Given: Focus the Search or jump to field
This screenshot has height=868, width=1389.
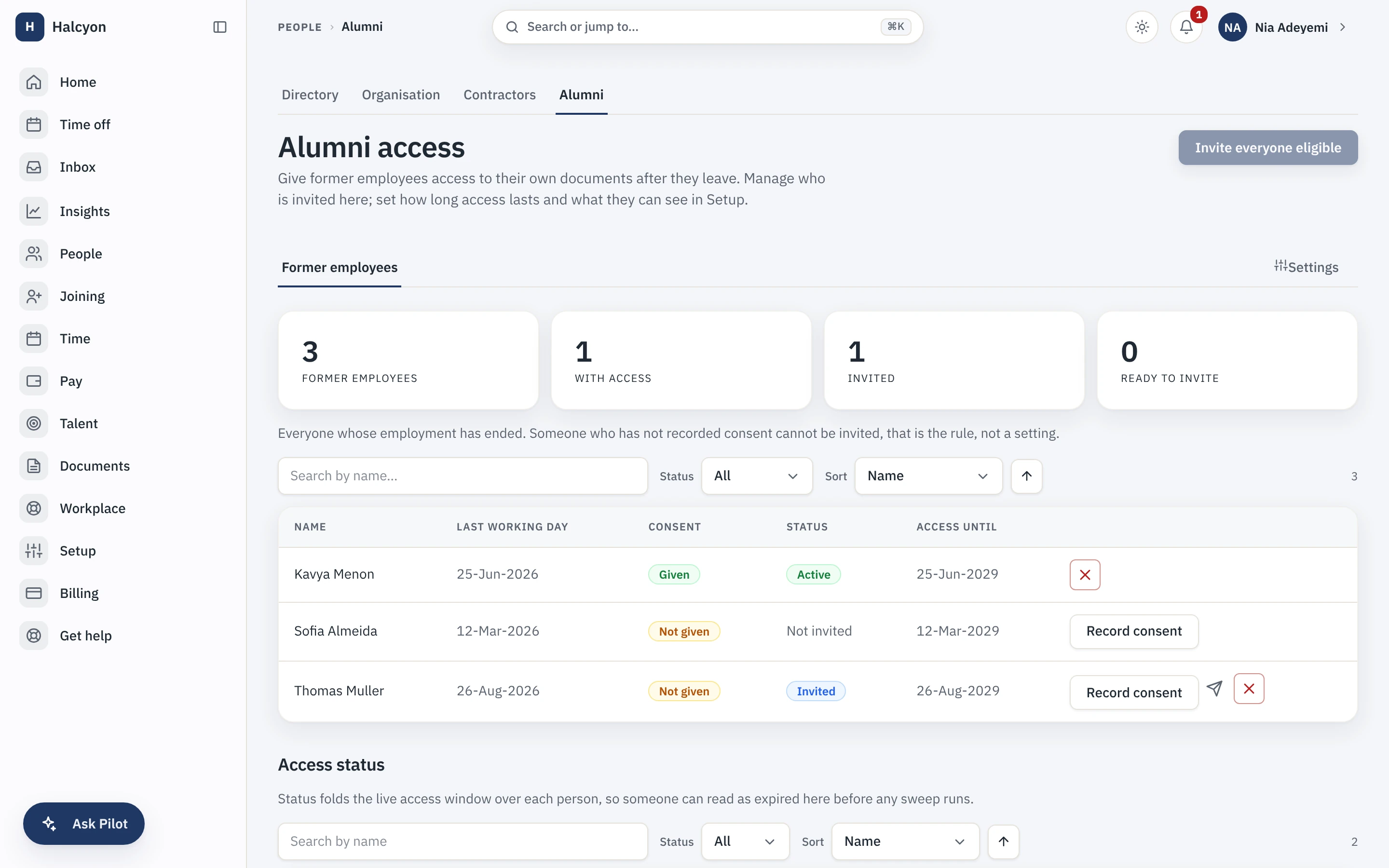Looking at the screenshot, I should coord(707,27).
